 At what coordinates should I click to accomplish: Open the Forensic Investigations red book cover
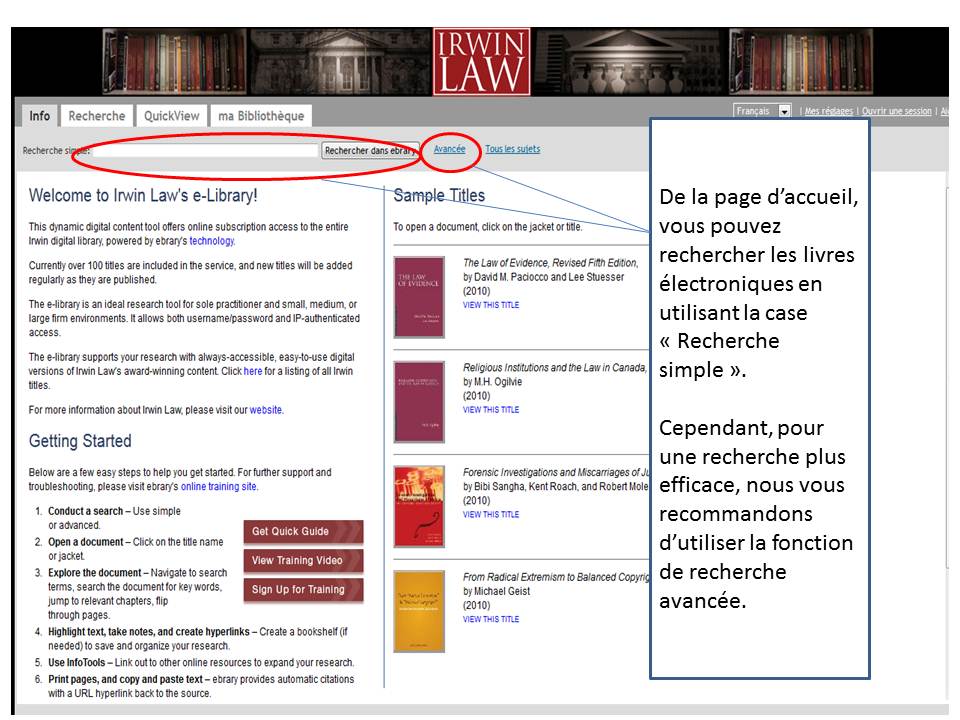coord(419,506)
